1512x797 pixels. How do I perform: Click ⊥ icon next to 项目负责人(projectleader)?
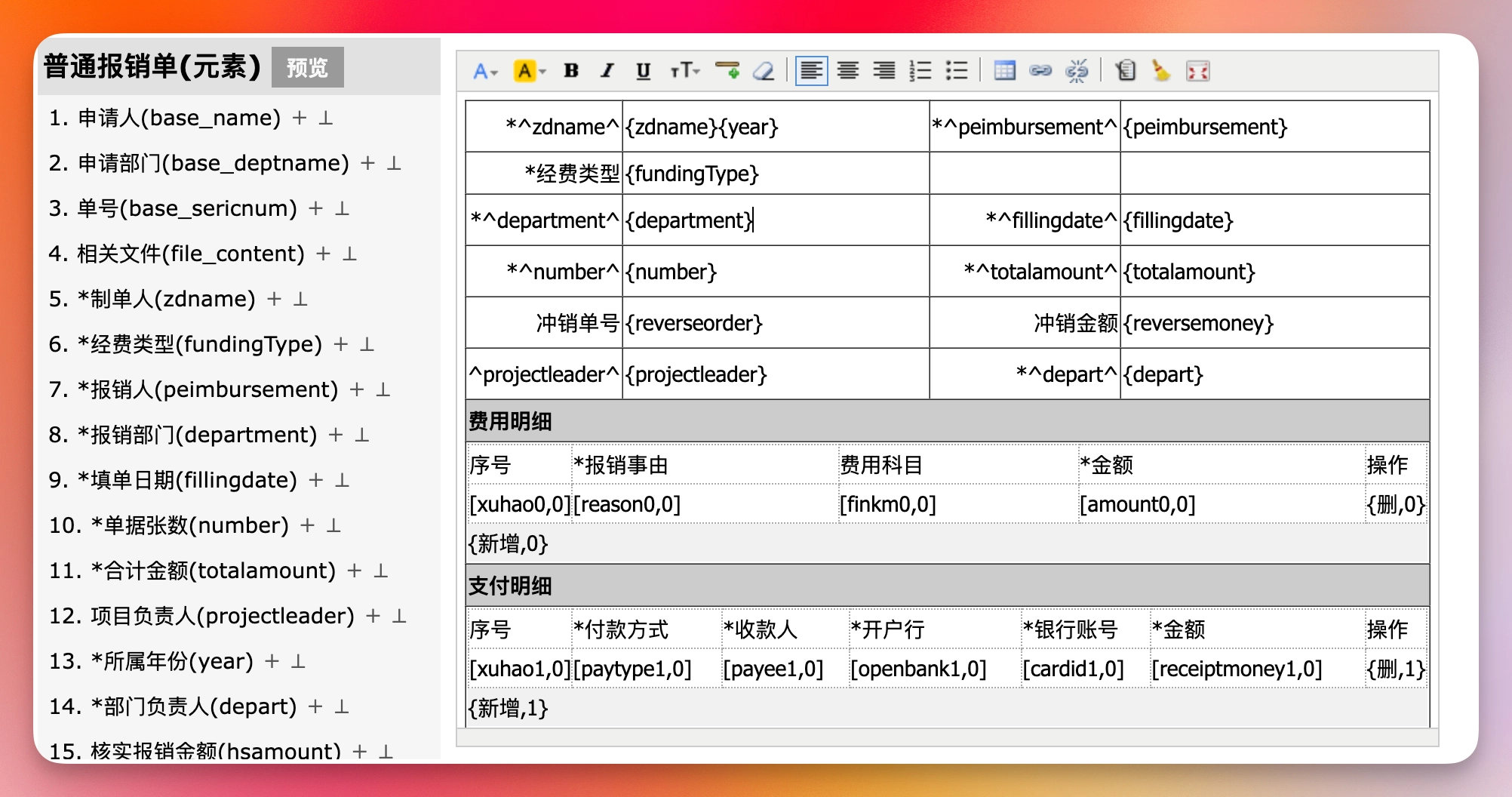tap(400, 616)
